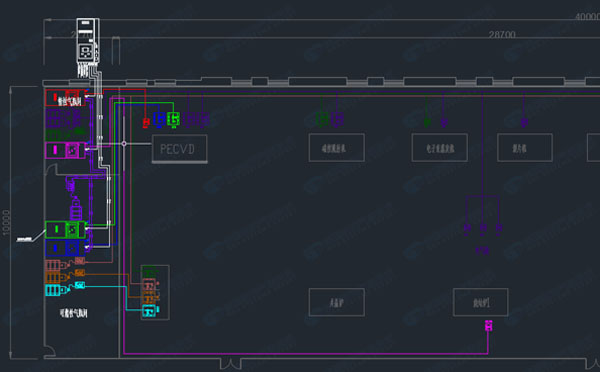Click the equipment box under the green and purple valves
The height and width of the screenshot is (372, 600).
[x=336, y=147]
